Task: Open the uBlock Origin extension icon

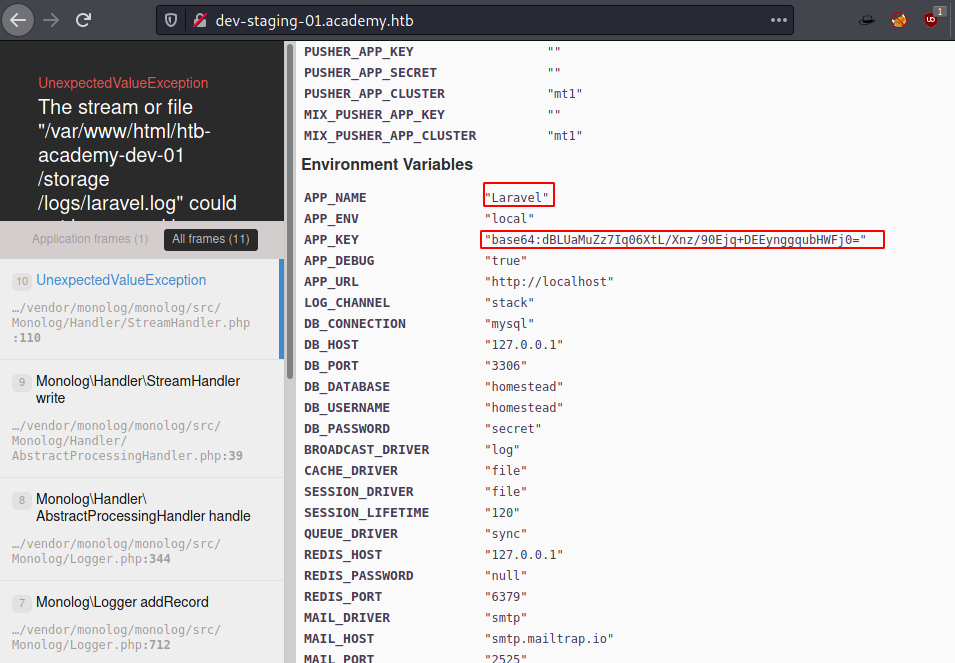Action: [932, 19]
